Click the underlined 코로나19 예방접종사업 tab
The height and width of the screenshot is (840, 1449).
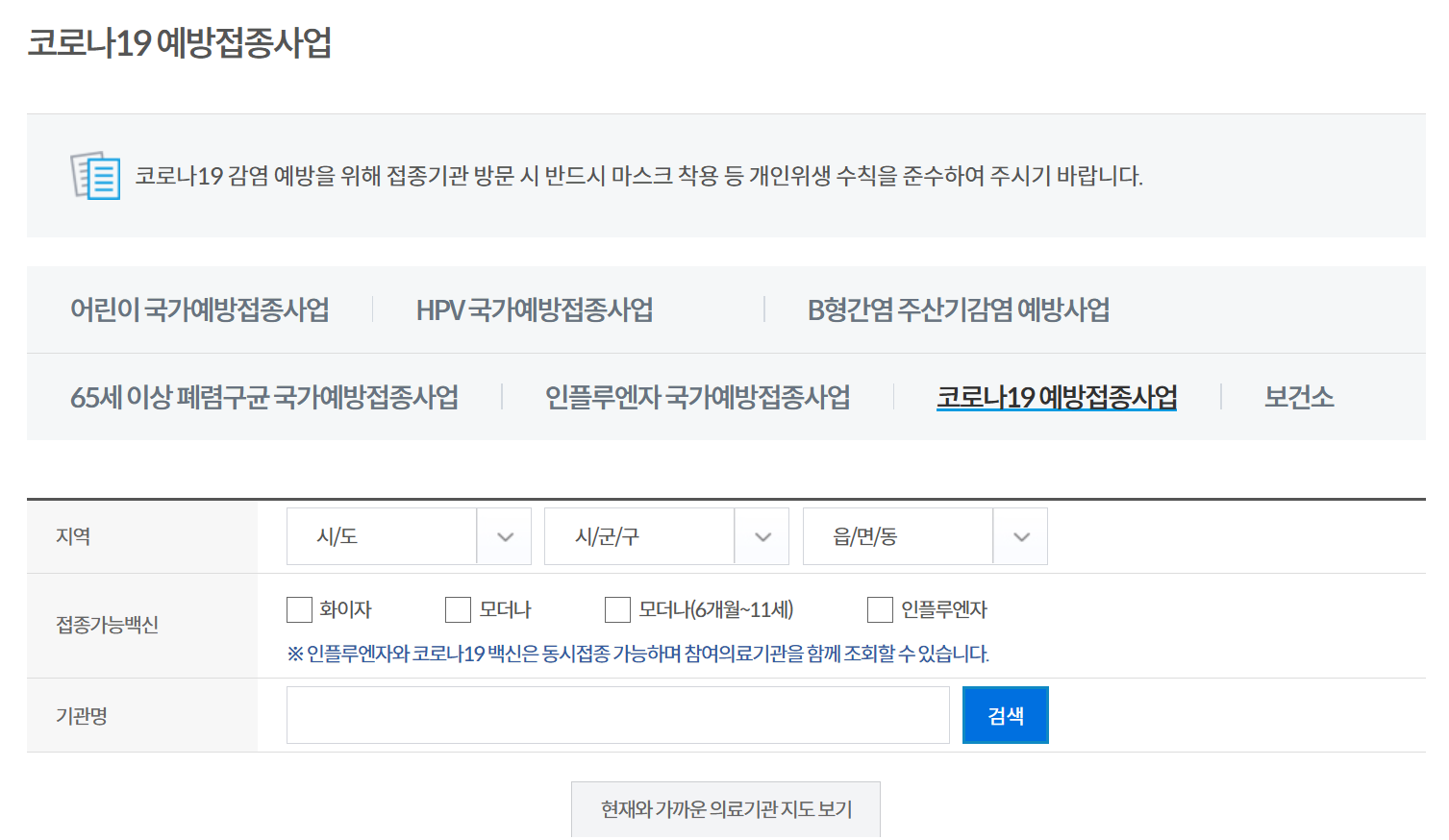(1056, 396)
